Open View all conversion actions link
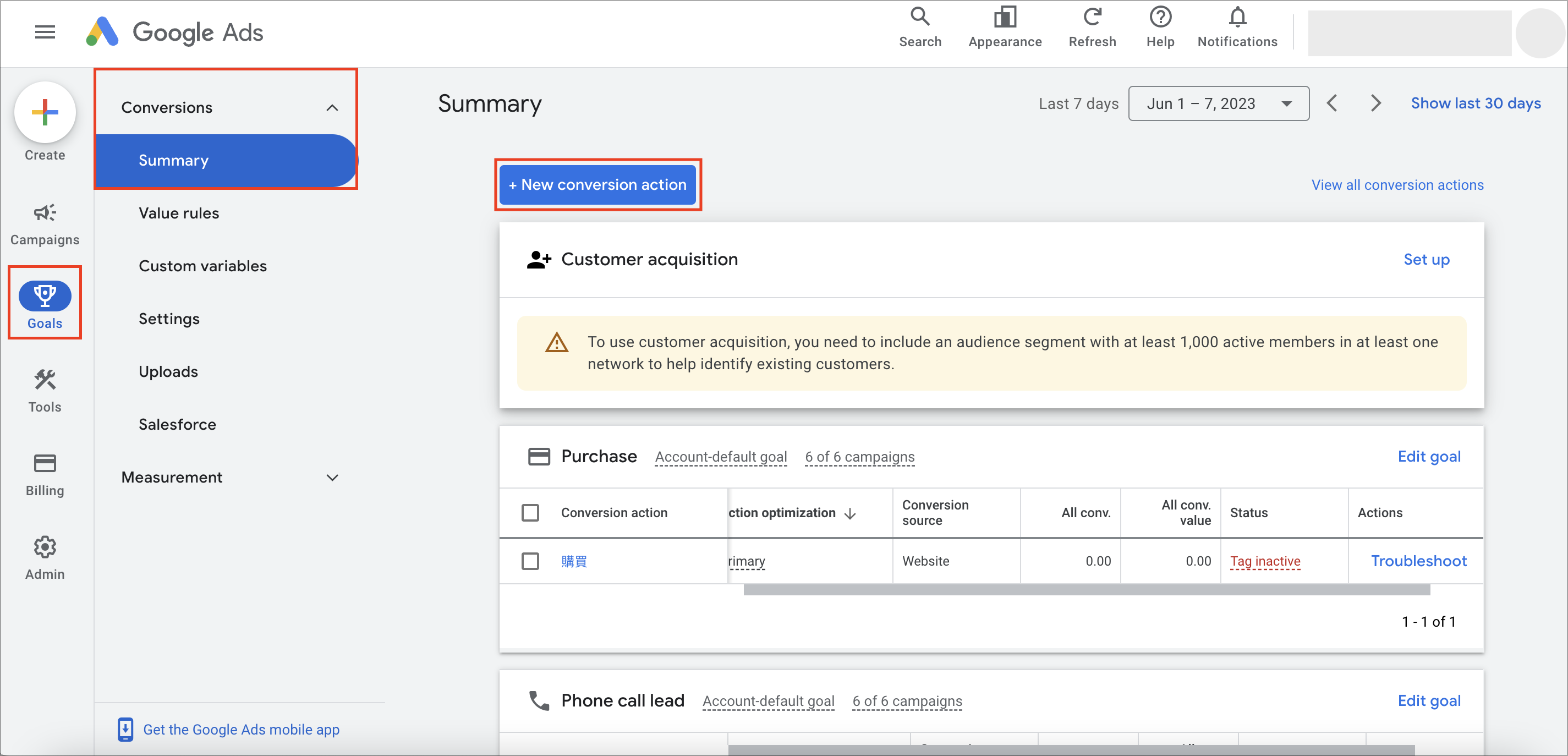This screenshot has width=1568, height=756. (x=1397, y=184)
